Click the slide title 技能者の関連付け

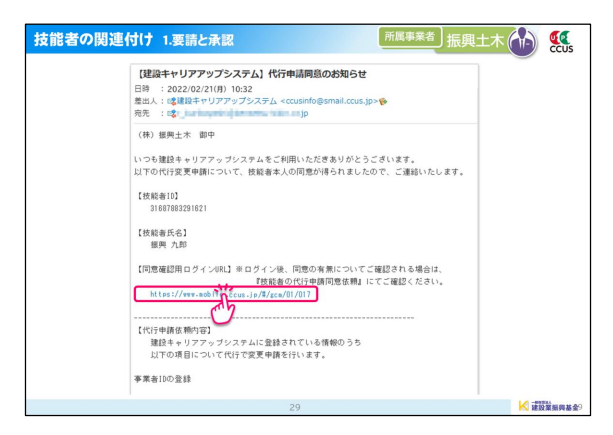[x=93, y=39]
